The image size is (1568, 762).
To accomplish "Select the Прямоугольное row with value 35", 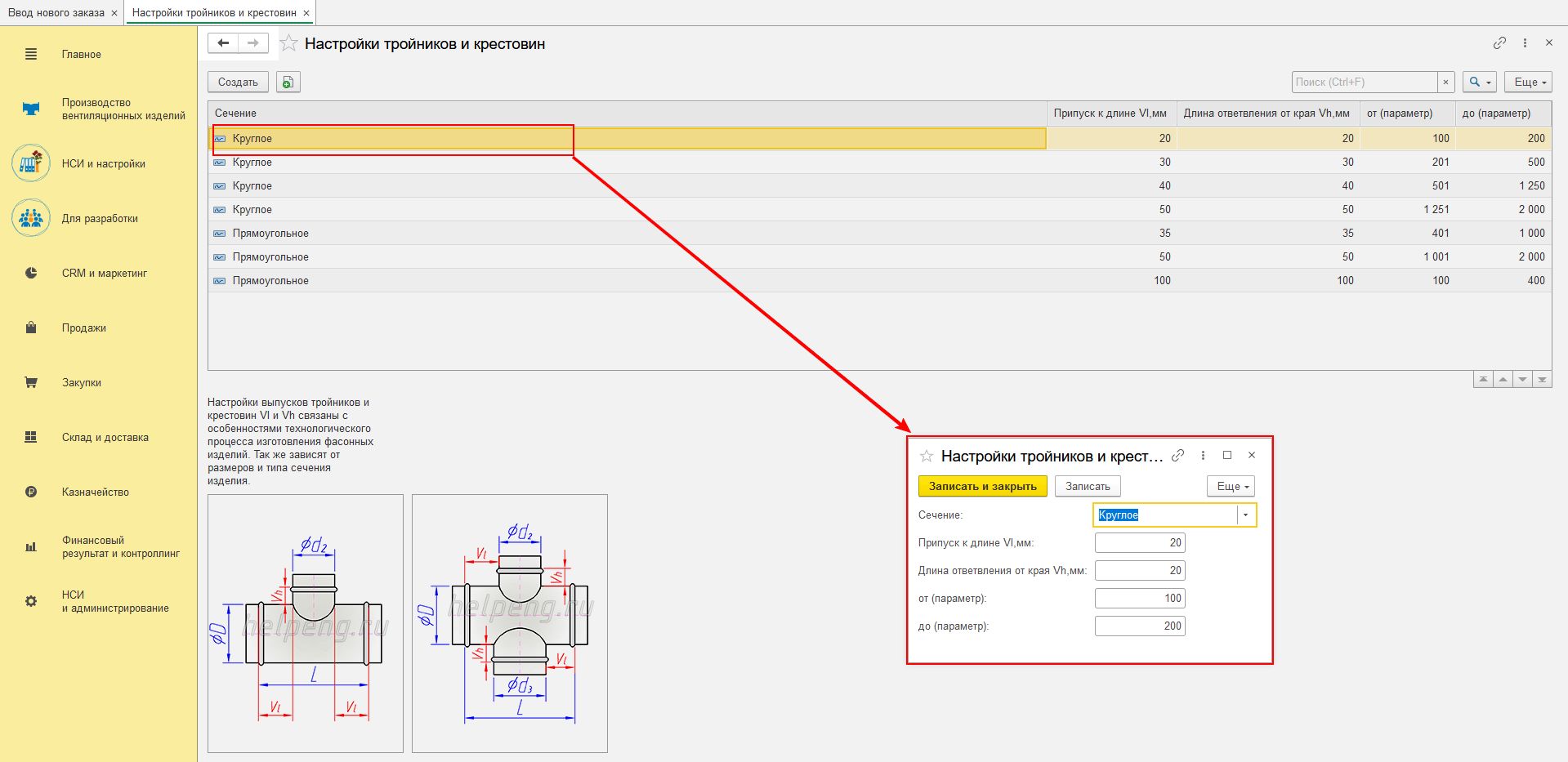I will pyautogui.click(x=270, y=234).
